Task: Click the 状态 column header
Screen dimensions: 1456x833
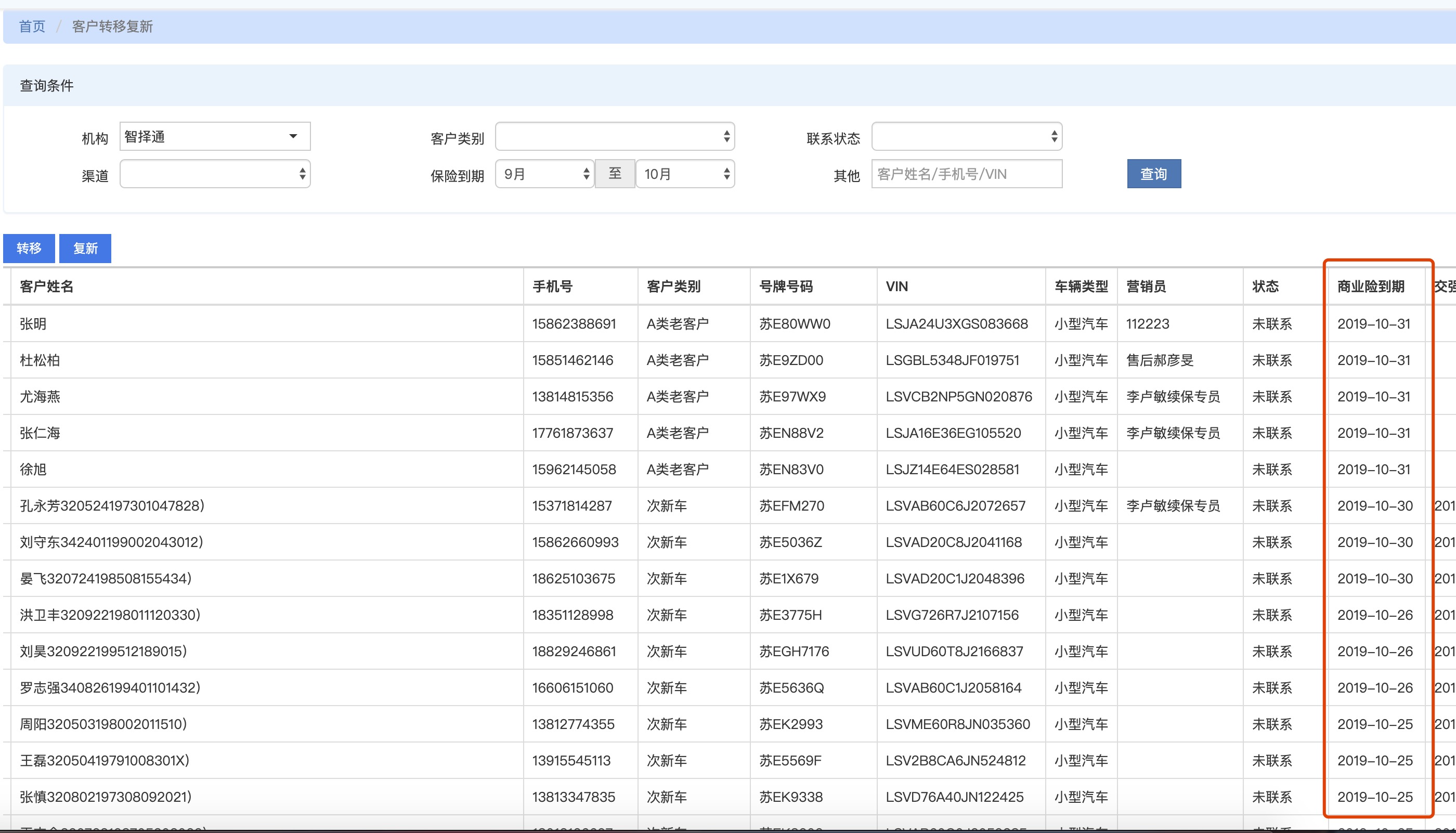Action: [x=1265, y=286]
